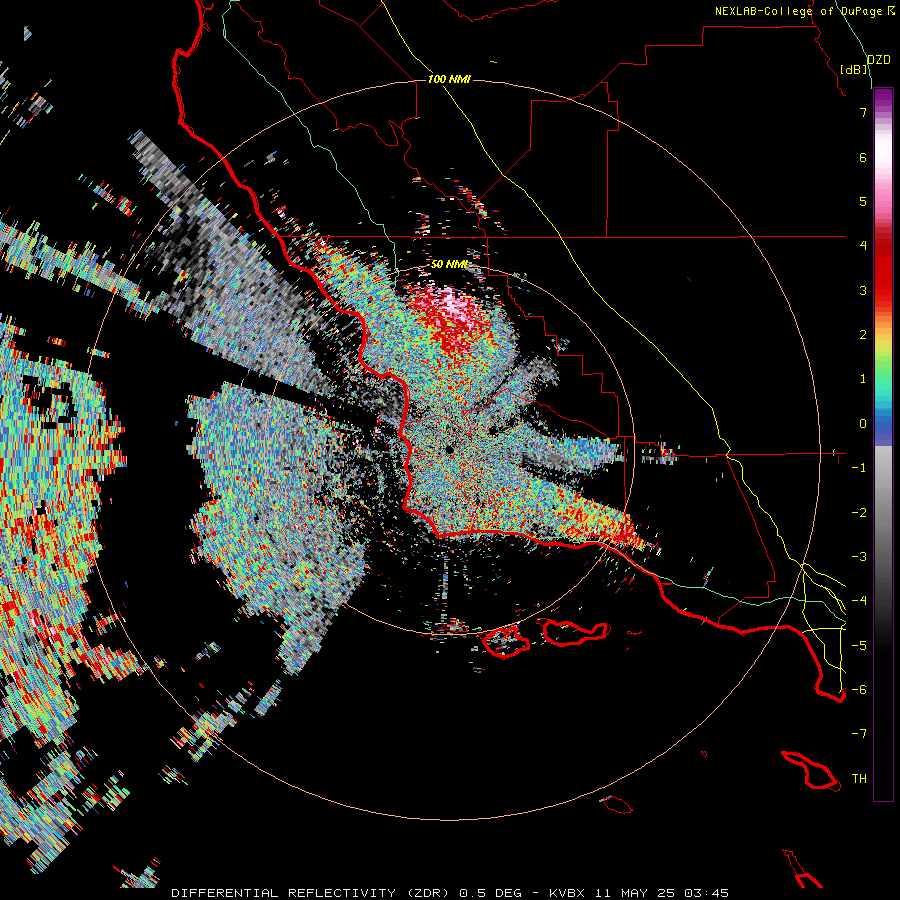Click the black radar site dot at the ring center
This screenshot has height=900, width=900.
coord(450,451)
